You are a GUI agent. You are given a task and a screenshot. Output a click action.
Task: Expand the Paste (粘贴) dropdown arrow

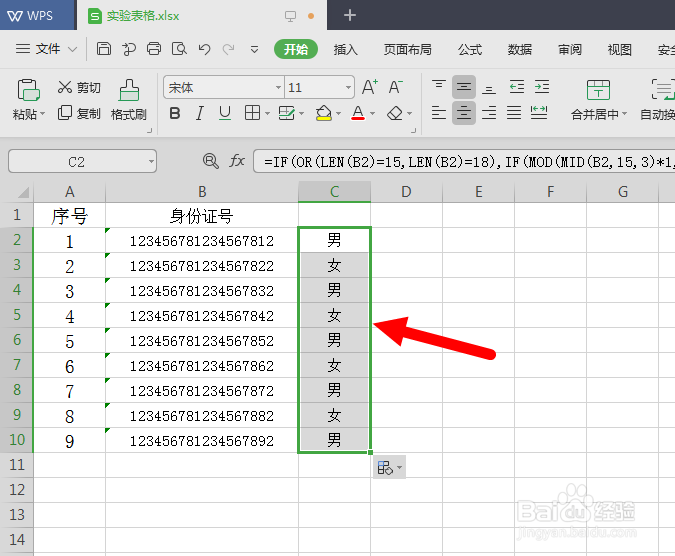42,114
